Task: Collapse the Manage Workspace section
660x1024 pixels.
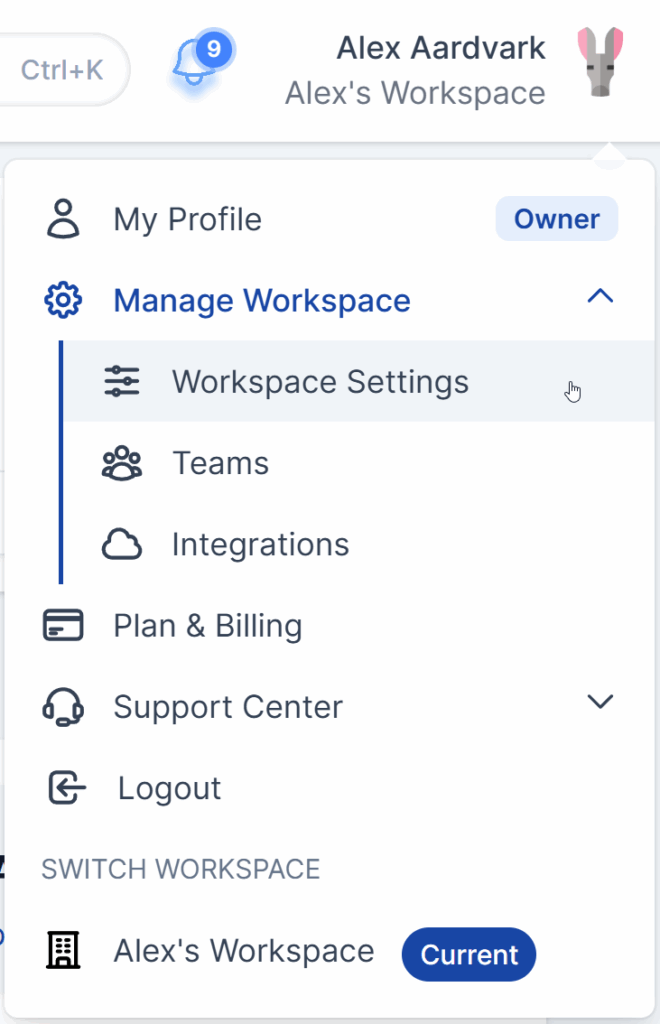Action: click(600, 296)
